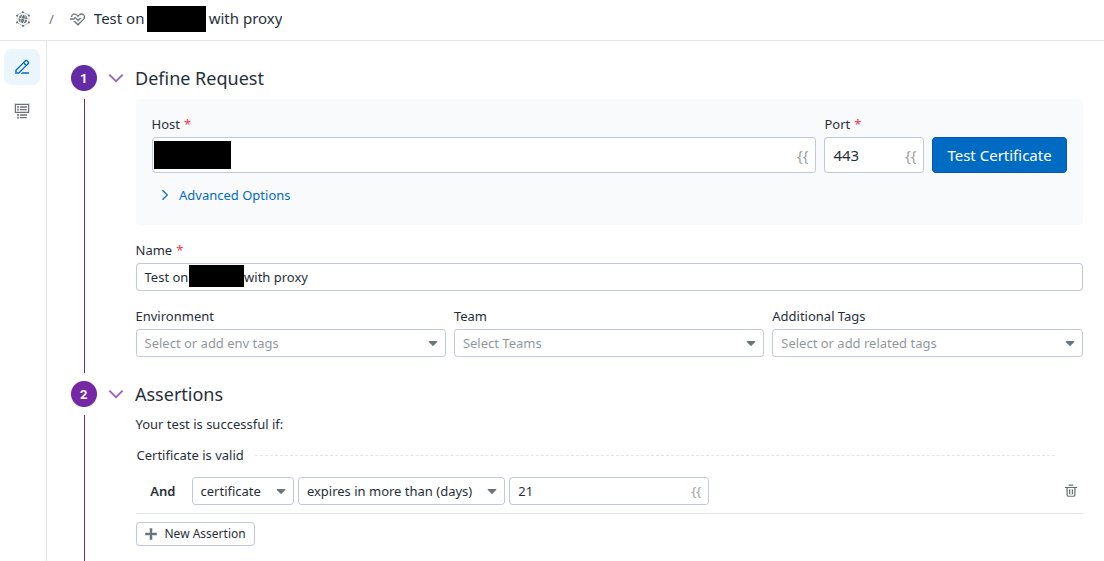Screen dimensions: 1104x561
Task: Click the heartbeat test icon in breadcrumb
Action: coord(78,19)
